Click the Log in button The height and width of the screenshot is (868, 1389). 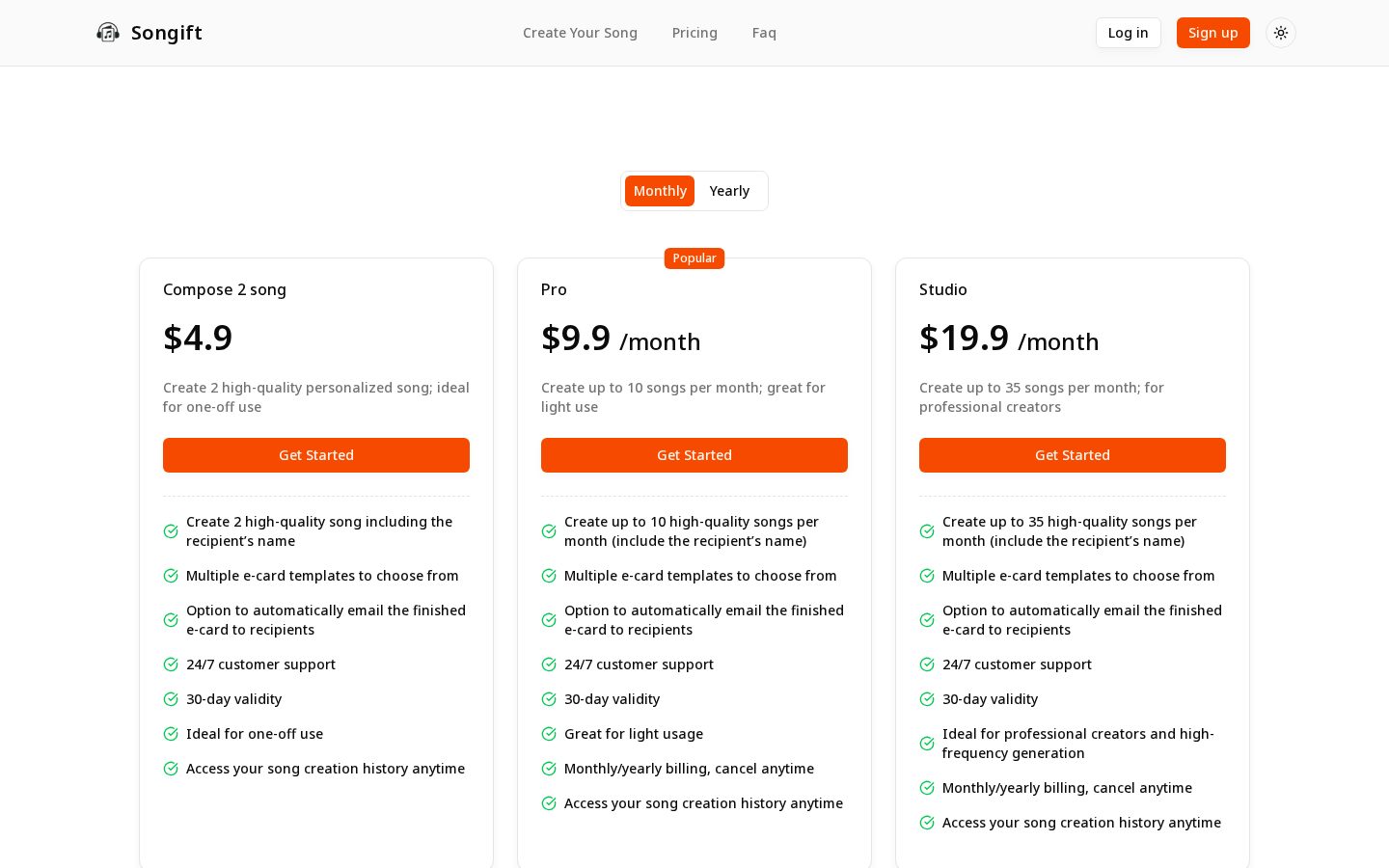(x=1128, y=33)
